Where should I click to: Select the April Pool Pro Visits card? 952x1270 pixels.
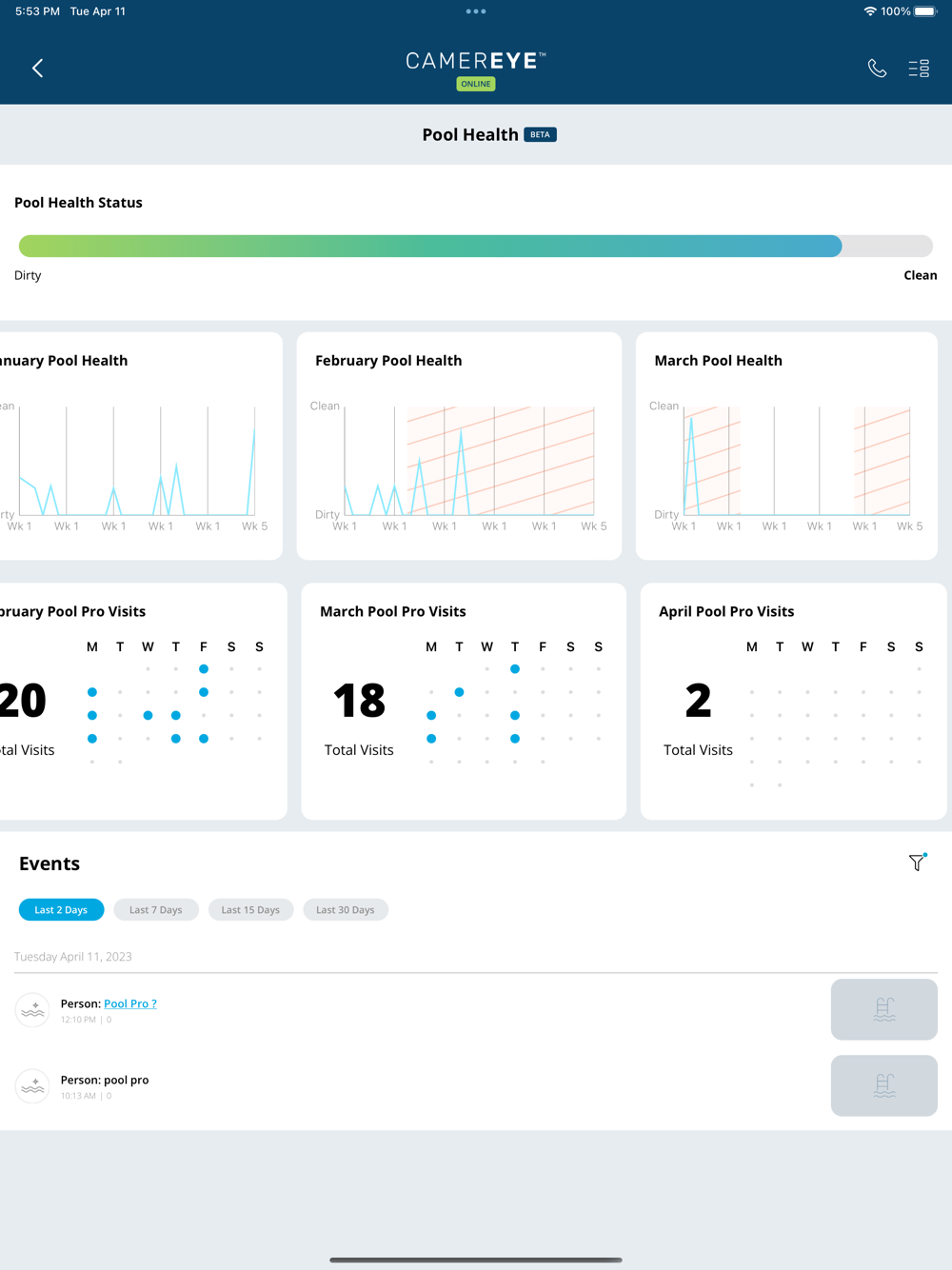(x=793, y=701)
